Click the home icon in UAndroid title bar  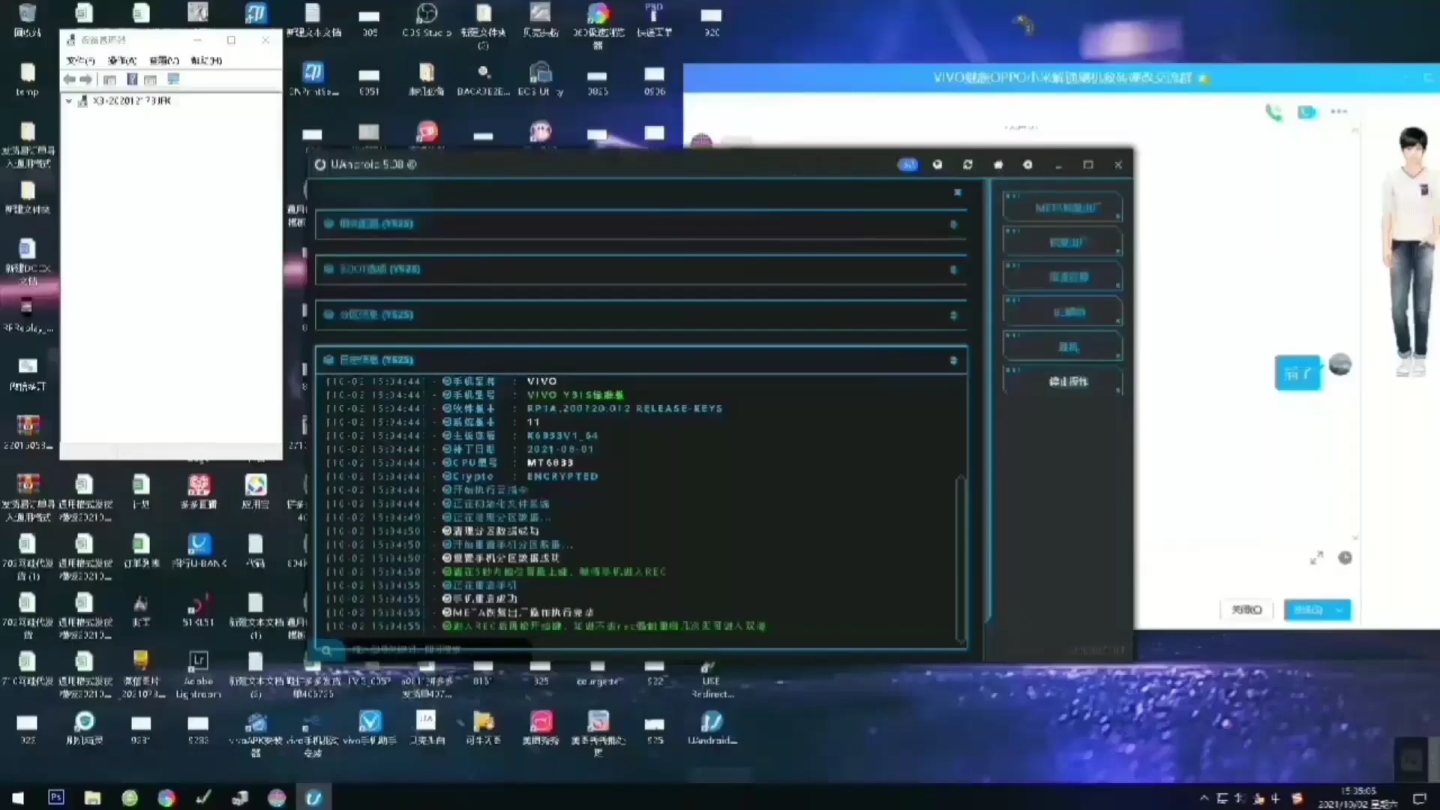pos(997,165)
